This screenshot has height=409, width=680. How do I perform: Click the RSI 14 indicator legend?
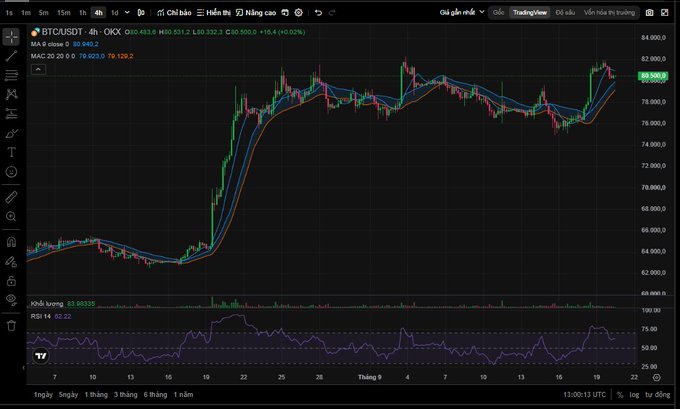pos(40,316)
